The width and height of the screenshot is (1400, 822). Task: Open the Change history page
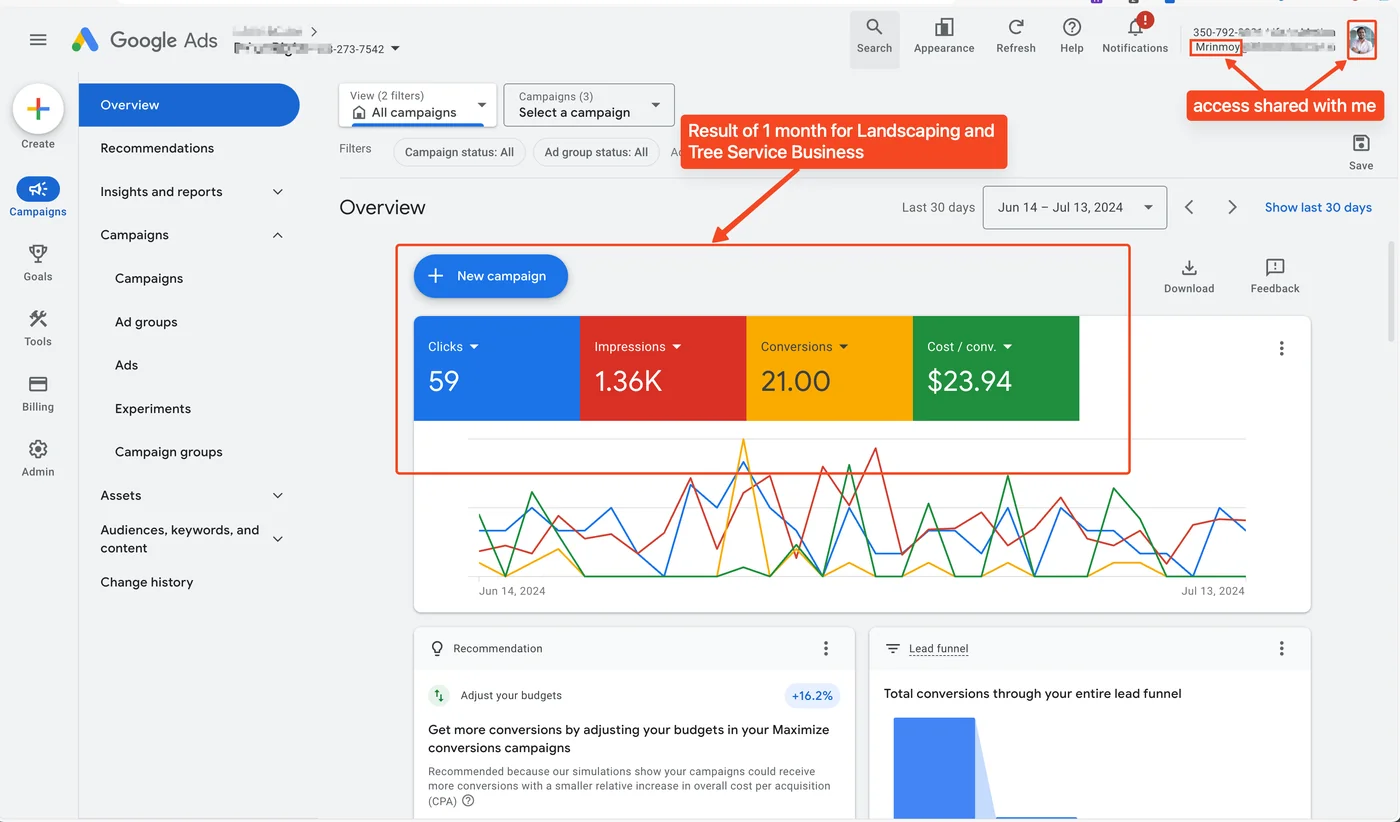147,581
